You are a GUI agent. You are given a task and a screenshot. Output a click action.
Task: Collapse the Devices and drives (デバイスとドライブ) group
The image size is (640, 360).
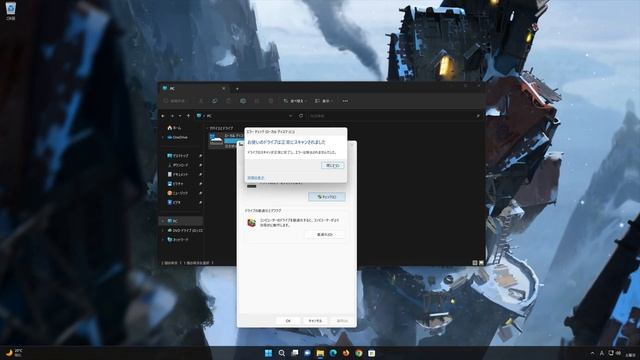[207, 128]
